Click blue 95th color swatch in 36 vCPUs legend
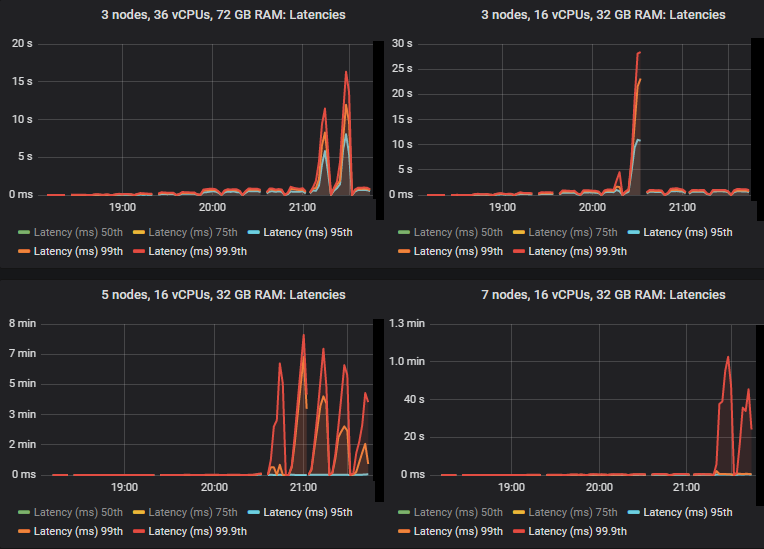 pos(252,232)
